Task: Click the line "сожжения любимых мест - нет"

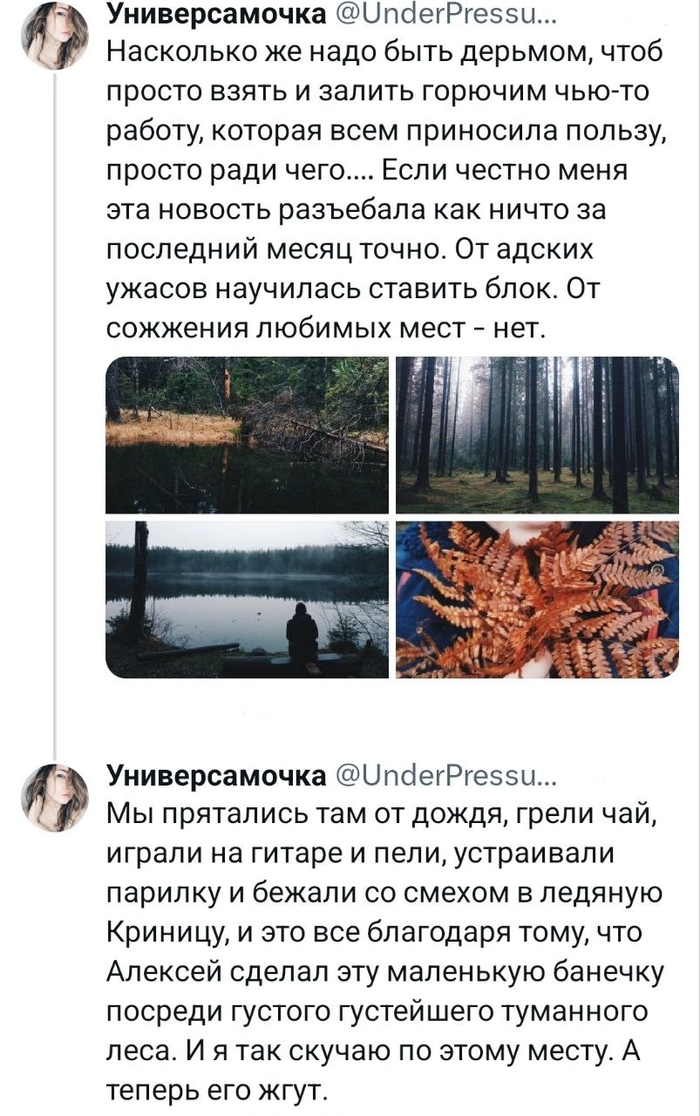Action: pyautogui.click(x=323, y=326)
